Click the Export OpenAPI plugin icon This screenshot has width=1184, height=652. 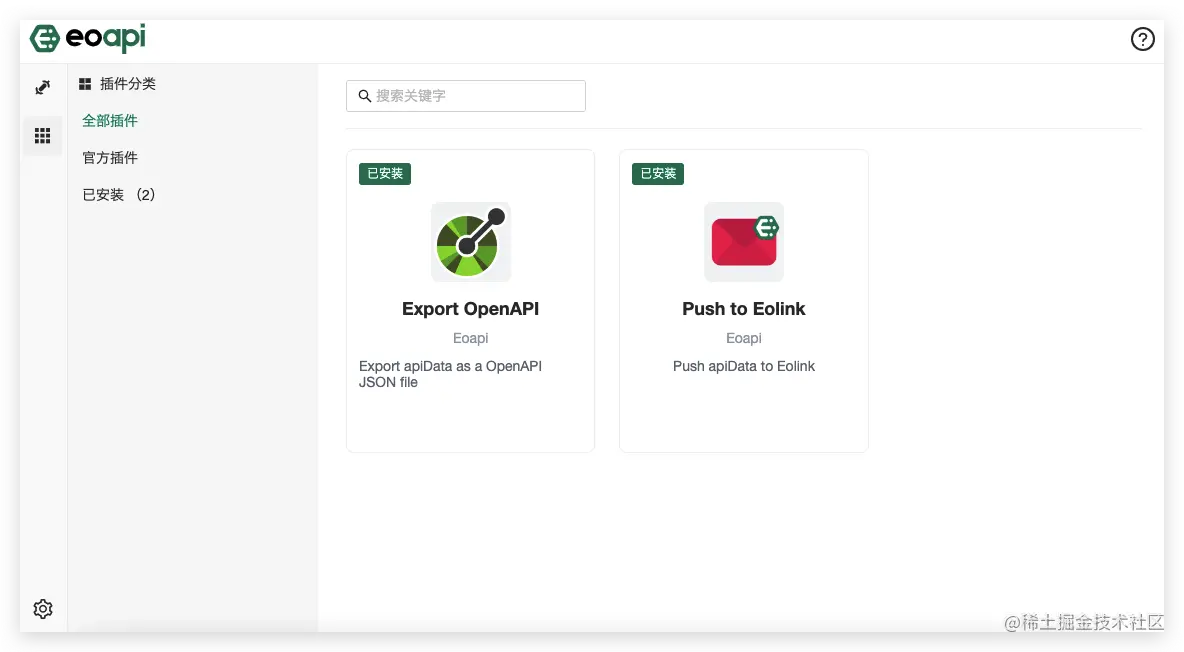tap(470, 242)
